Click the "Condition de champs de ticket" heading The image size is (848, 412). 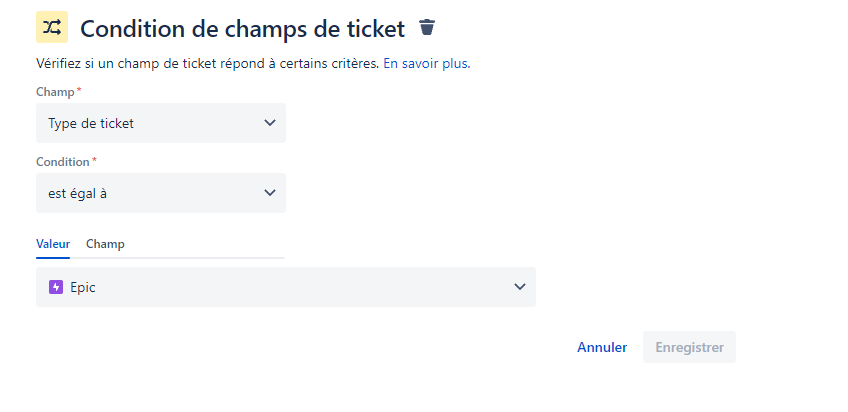[x=242, y=28]
